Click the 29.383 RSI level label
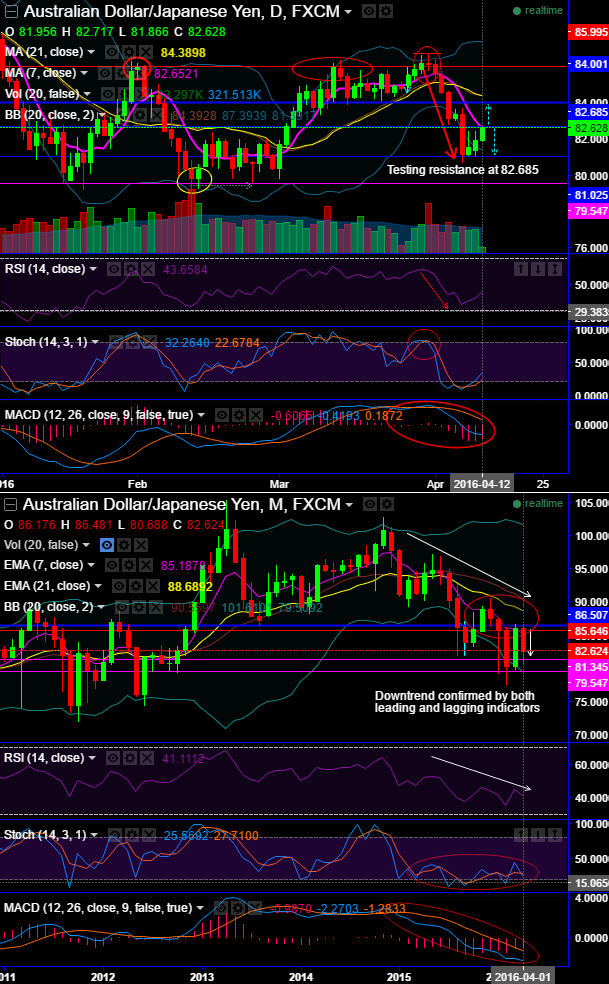The width and height of the screenshot is (609, 984). [588, 313]
